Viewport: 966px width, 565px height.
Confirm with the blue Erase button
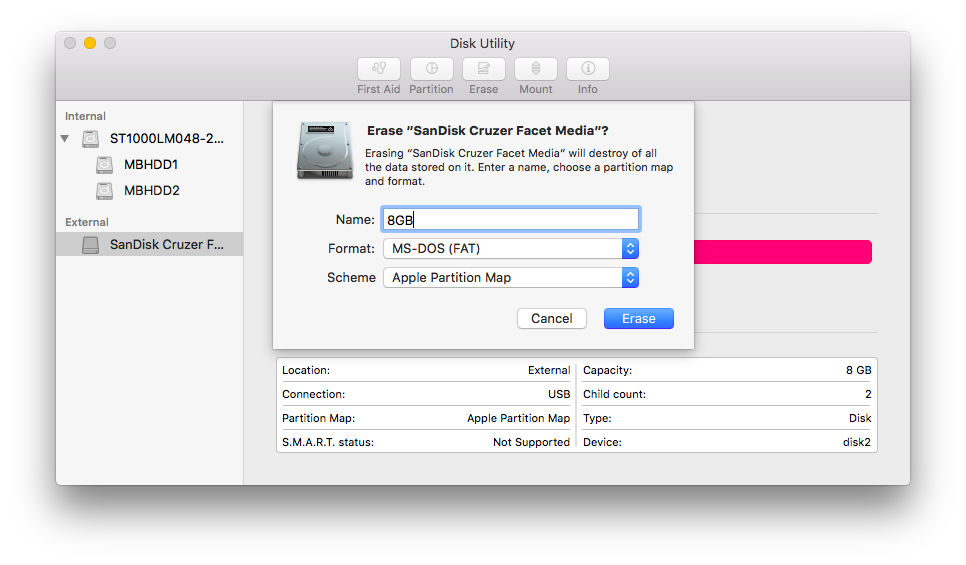639,319
